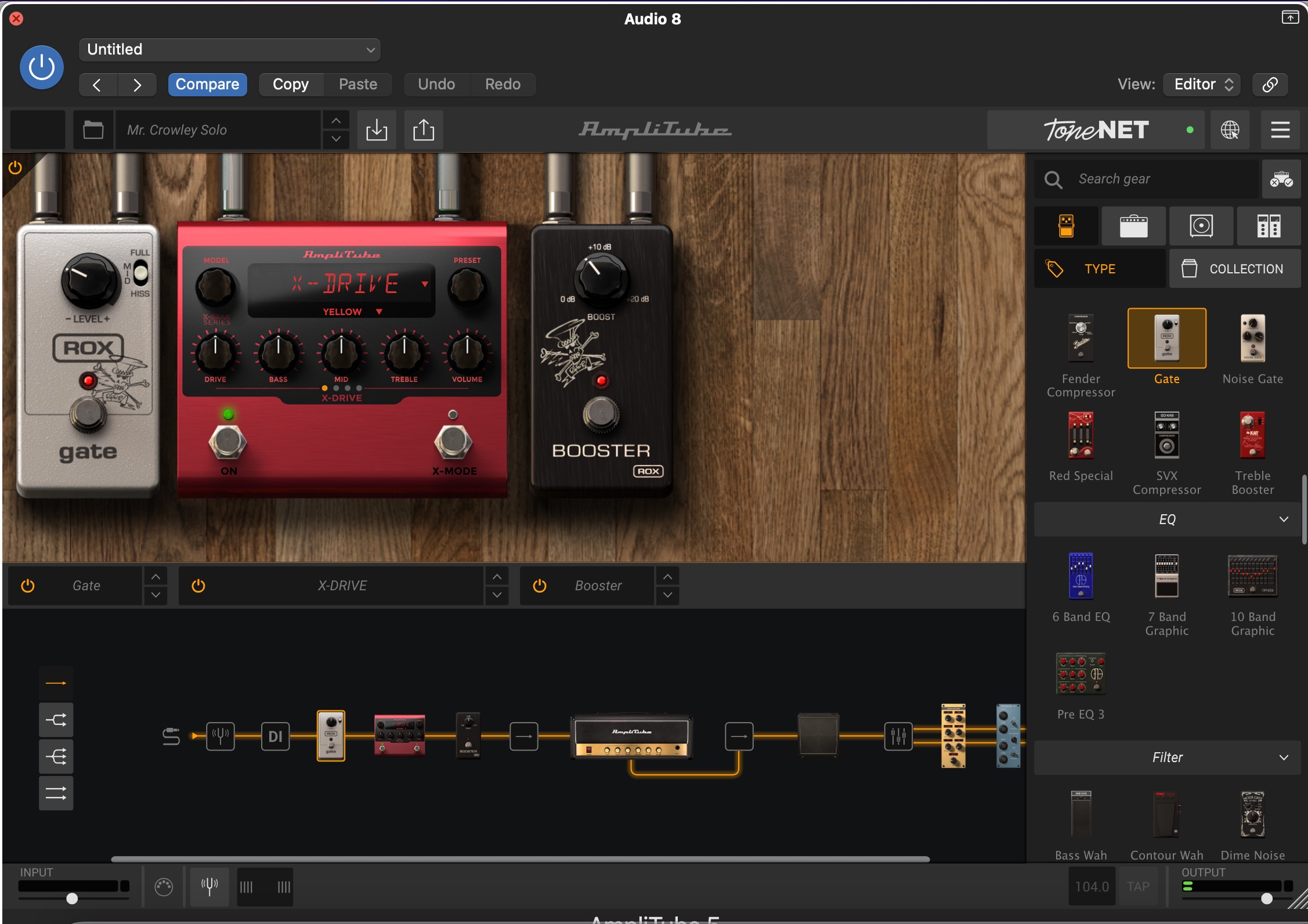Click the TAP tempo button
1308x924 pixels.
pyautogui.click(x=1138, y=887)
